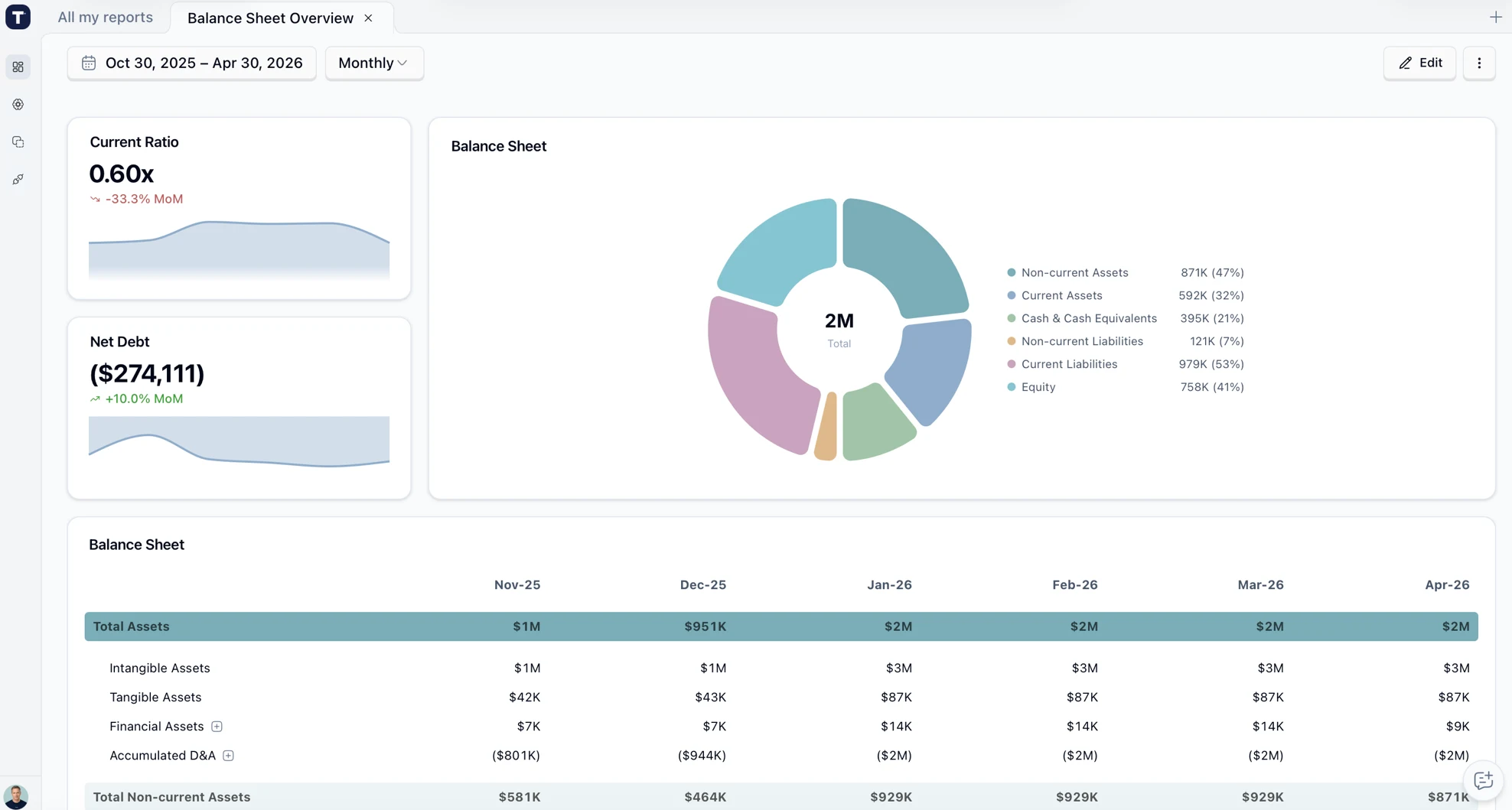The height and width of the screenshot is (810, 1512).
Task: Click the Mar-26 column header
Action: pyautogui.click(x=1261, y=585)
